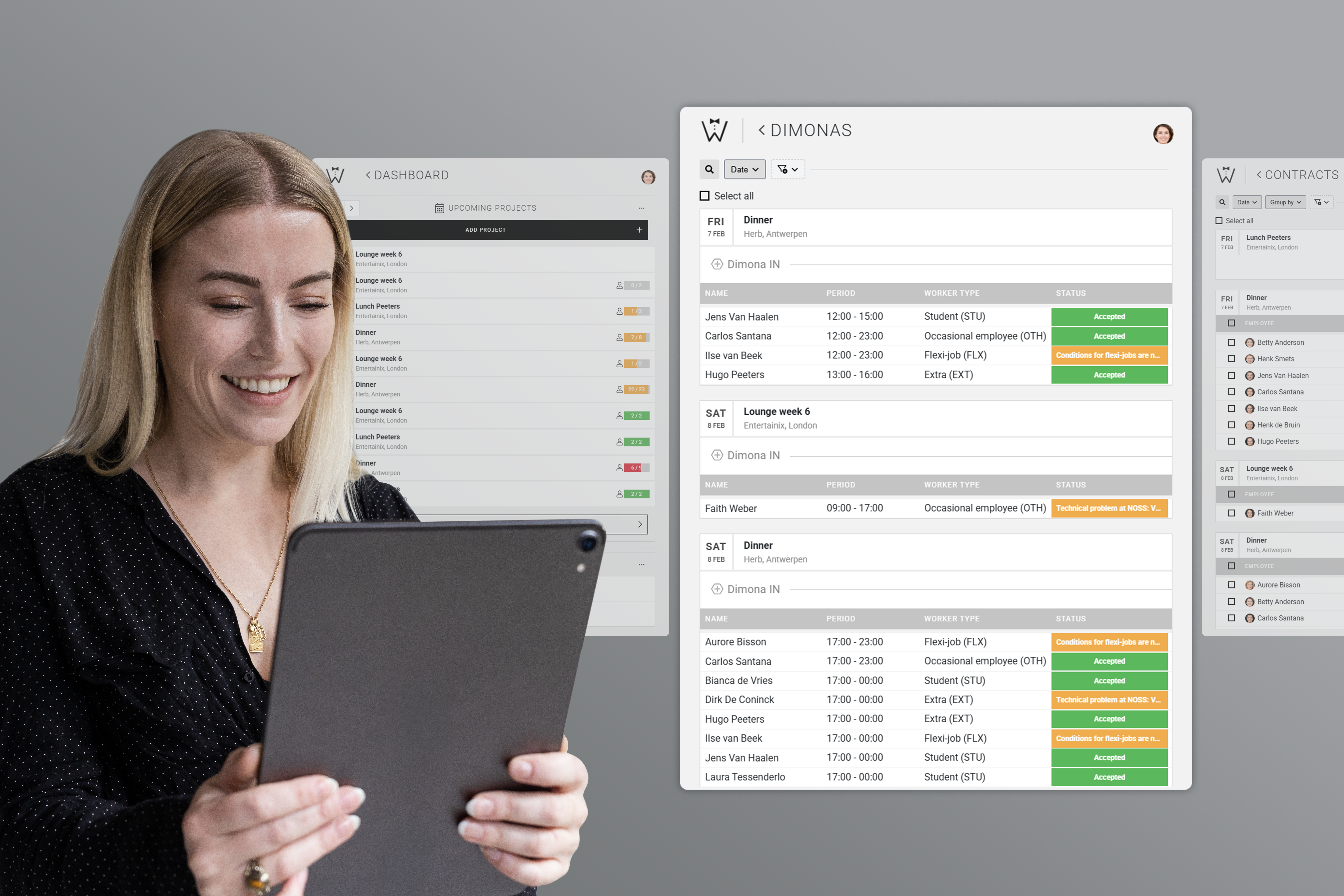Click Hugo Peeters avatar in Contracts list
This screenshot has width=1344, height=896.
pos(1249,442)
